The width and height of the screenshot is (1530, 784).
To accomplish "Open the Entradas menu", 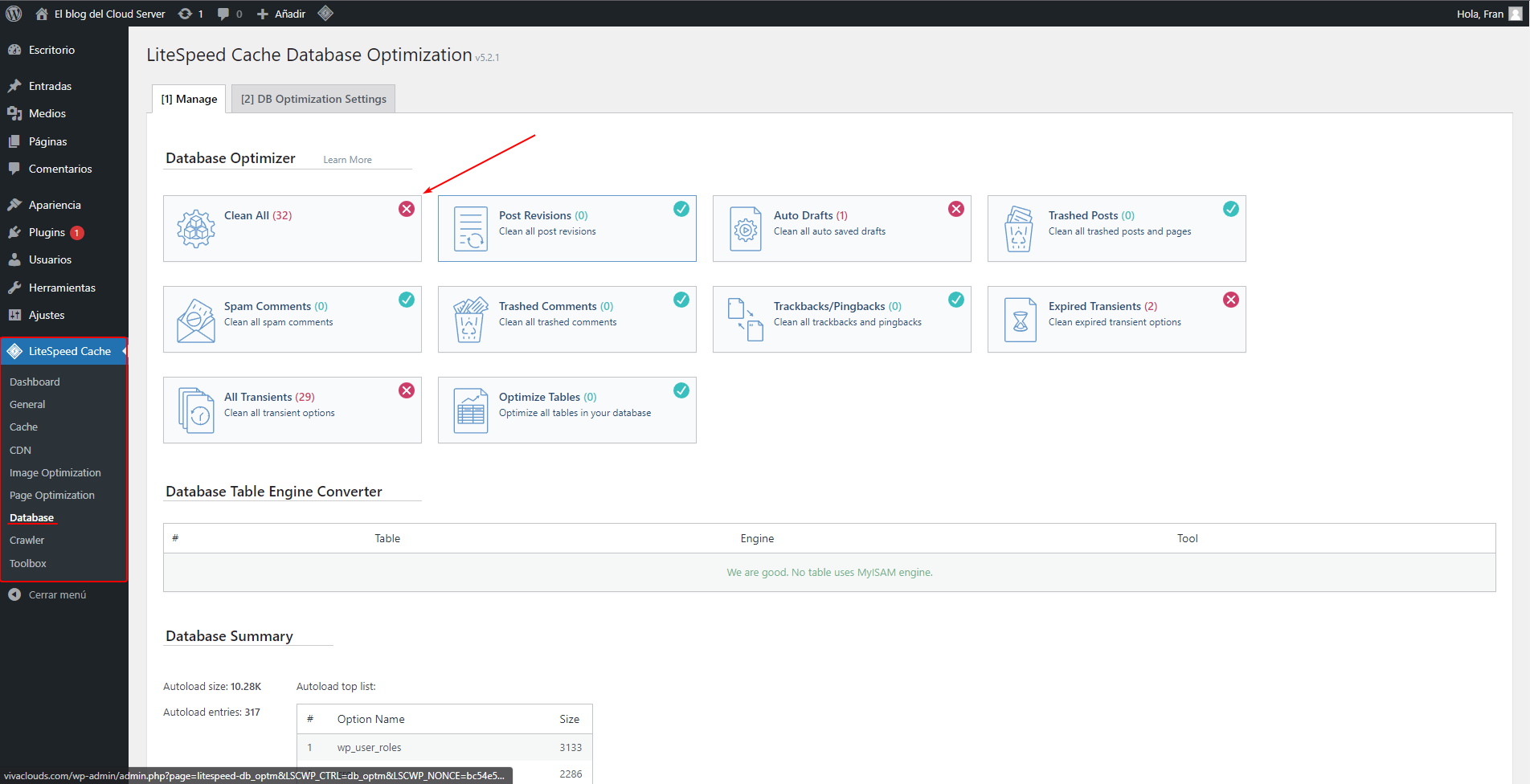I will point(64,86).
